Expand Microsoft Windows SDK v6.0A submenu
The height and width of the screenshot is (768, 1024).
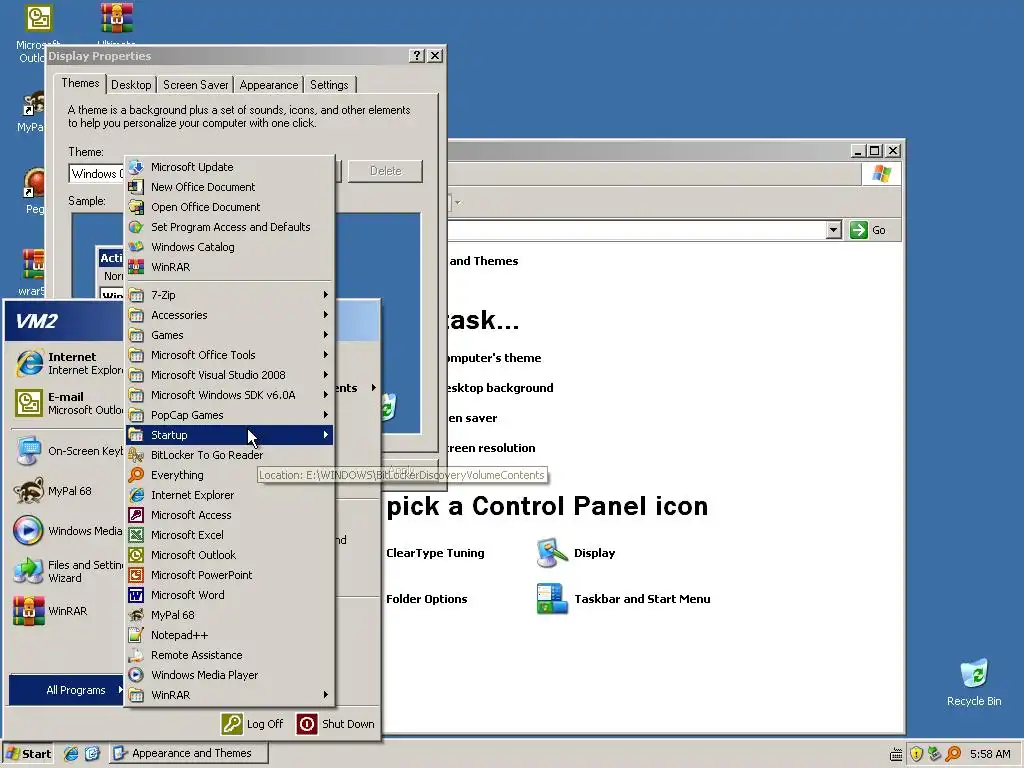click(x=229, y=395)
